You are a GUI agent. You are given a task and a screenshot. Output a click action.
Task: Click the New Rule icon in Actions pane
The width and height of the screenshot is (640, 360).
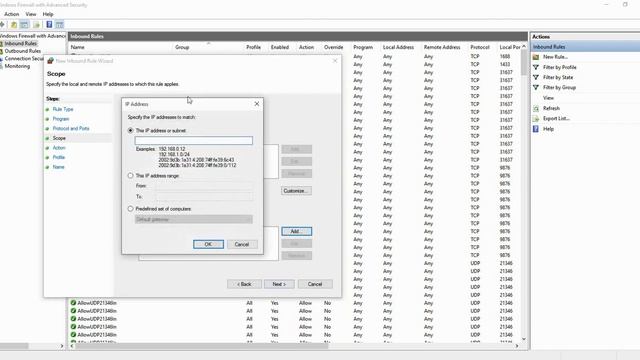(x=536, y=57)
